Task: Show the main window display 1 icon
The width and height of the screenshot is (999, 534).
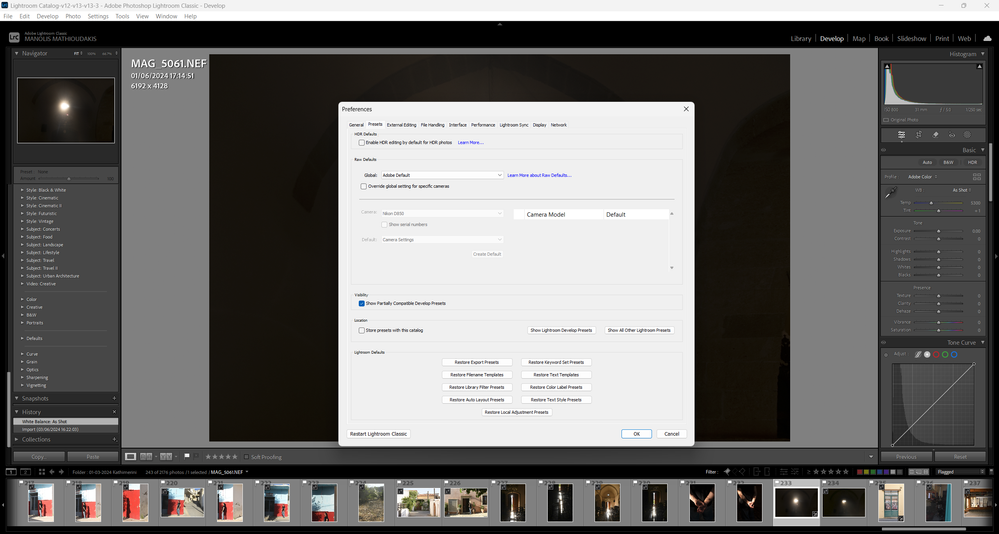Action: (11, 472)
